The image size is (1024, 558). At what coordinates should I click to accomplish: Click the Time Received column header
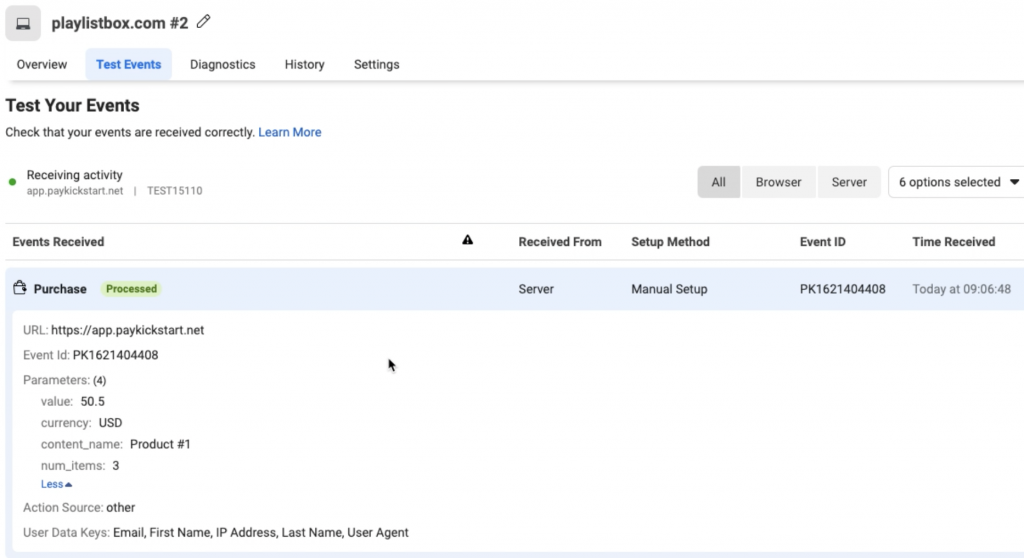tap(953, 242)
